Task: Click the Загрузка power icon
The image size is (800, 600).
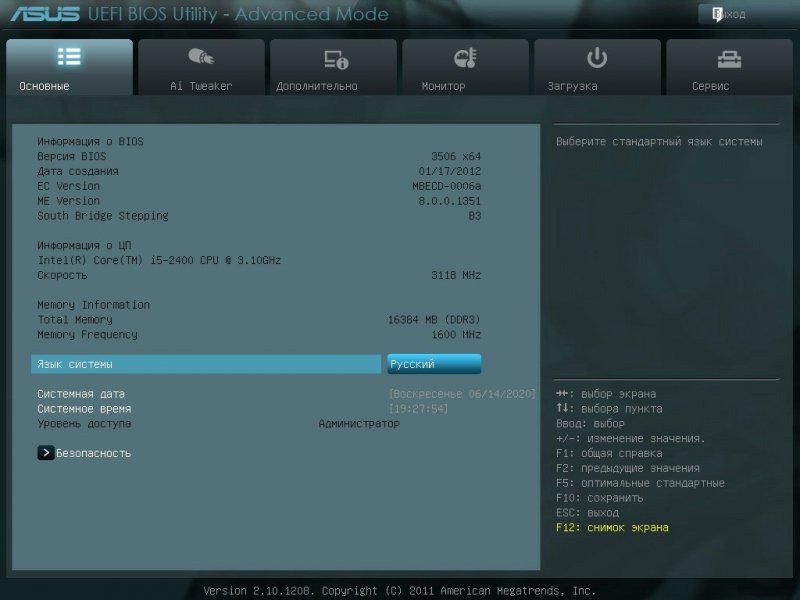Action: [597, 58]
